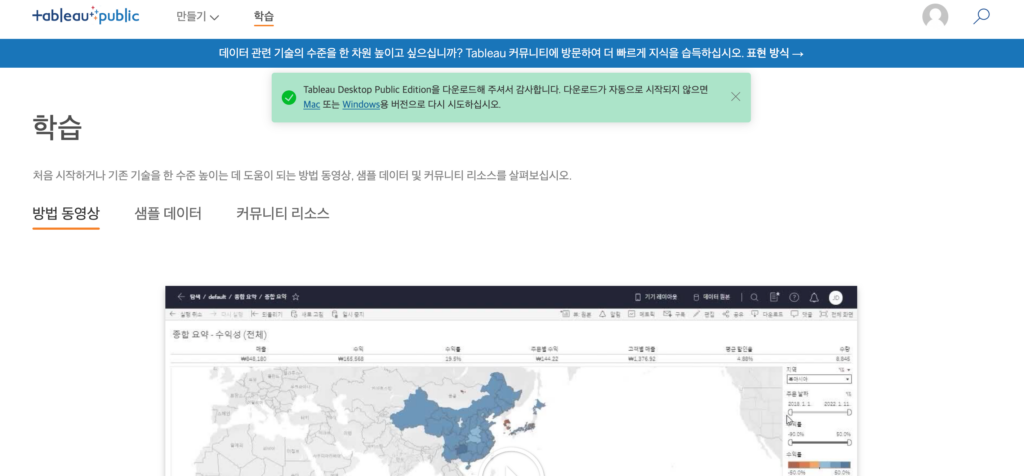This screenshot has width=1024, height=476.
Task: Click the Windows download link
Action: pos(360,104)
